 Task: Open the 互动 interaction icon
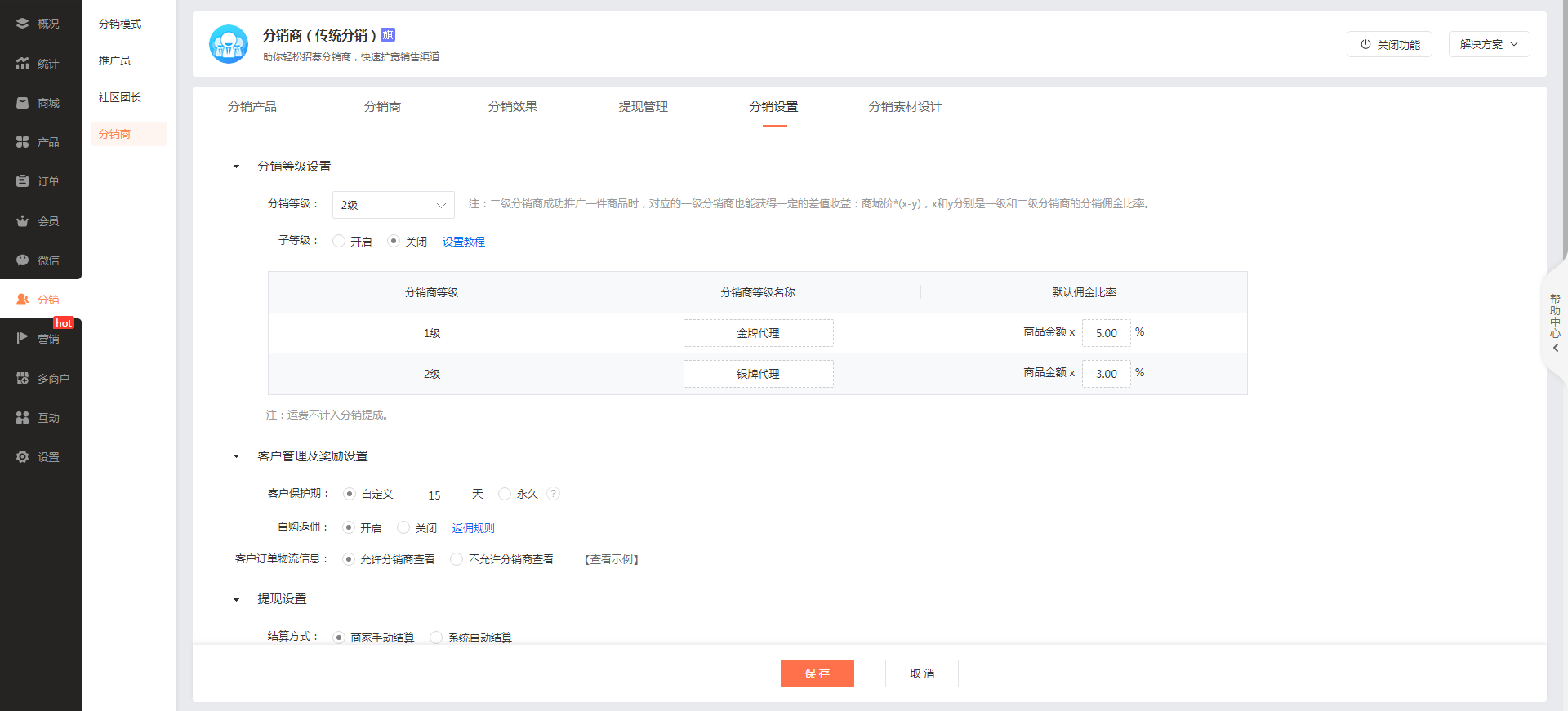(22, 417)
